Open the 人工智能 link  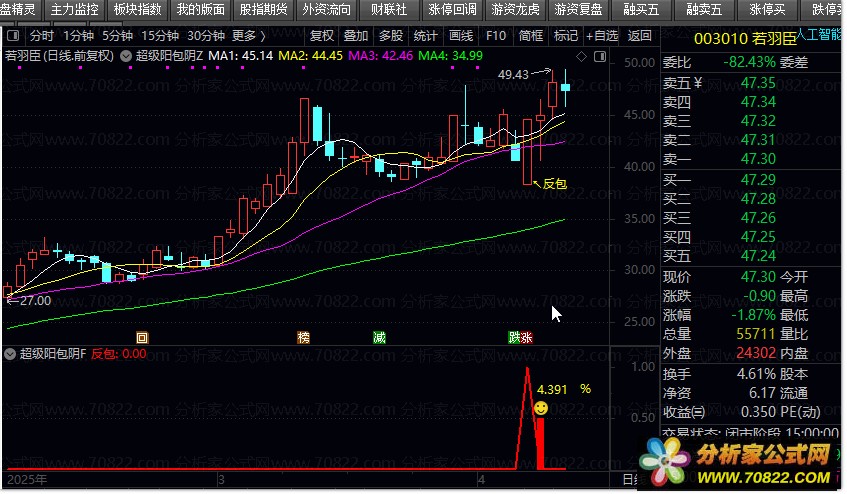[x=819, y=35]
